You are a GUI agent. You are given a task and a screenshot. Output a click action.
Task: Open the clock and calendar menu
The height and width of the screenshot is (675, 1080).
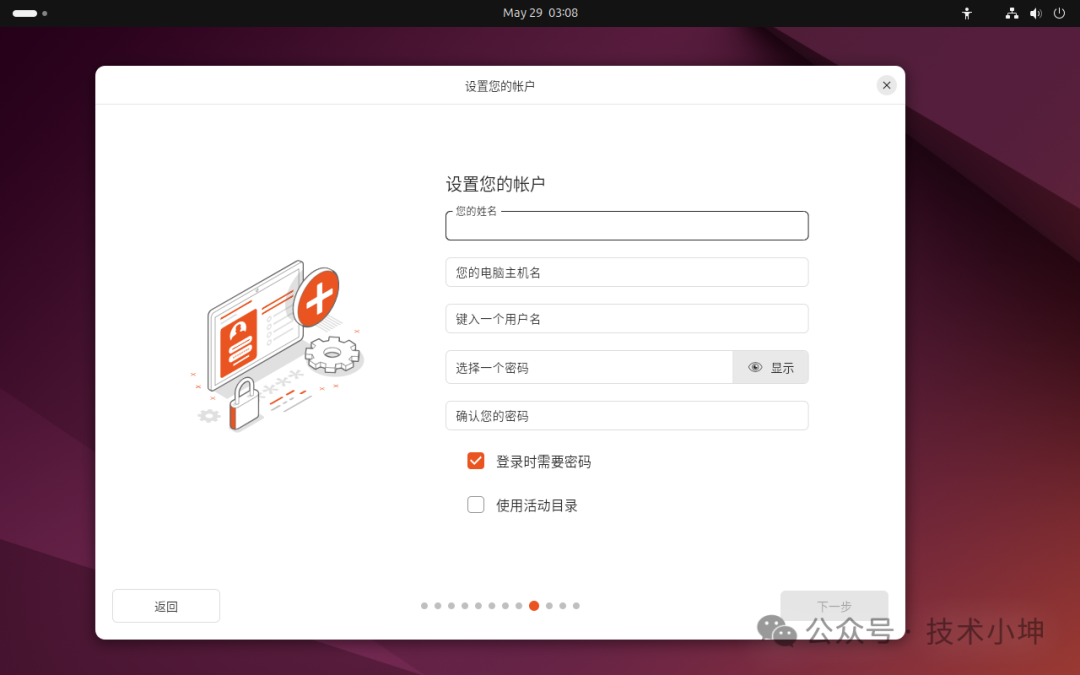click(x=540, y=13)
